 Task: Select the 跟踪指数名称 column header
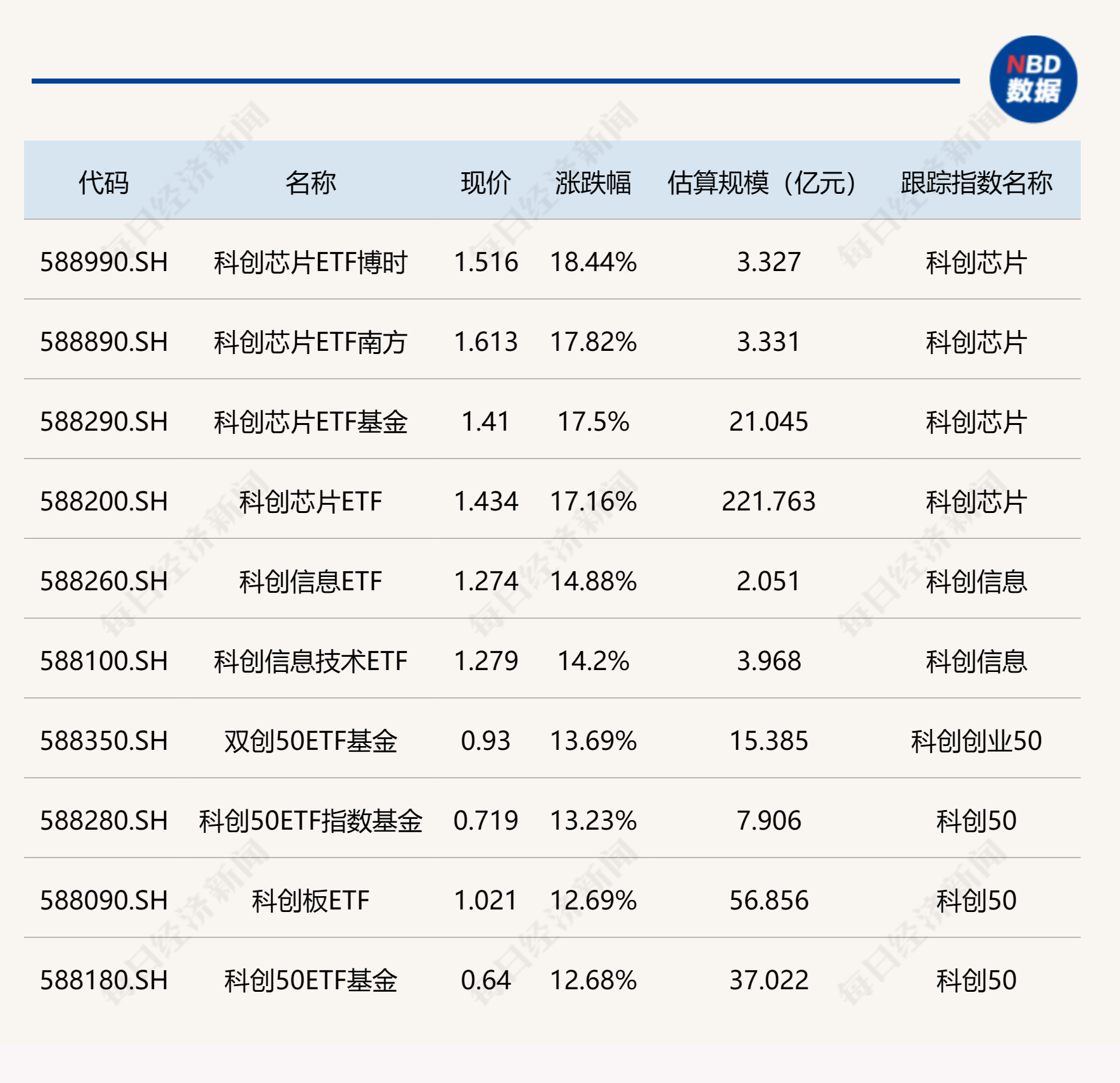[x=976, y=183]
